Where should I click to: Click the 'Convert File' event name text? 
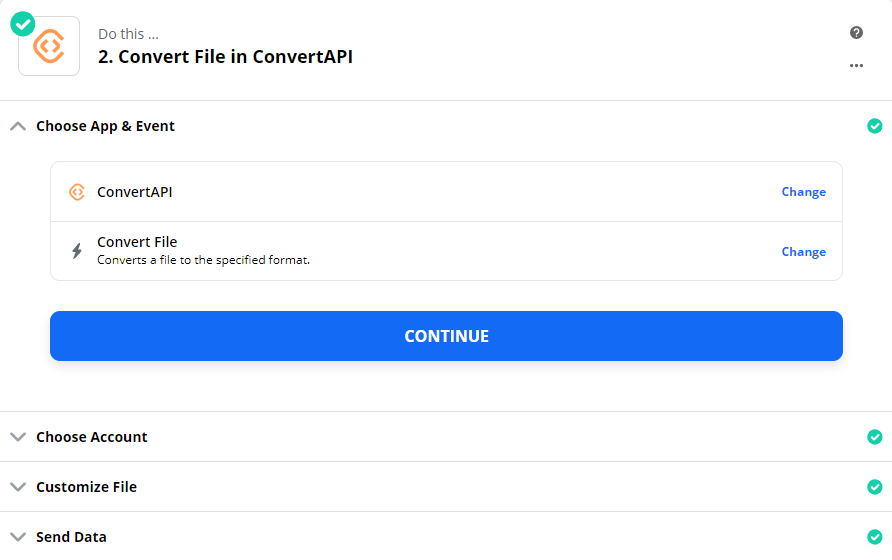point(137,242)
